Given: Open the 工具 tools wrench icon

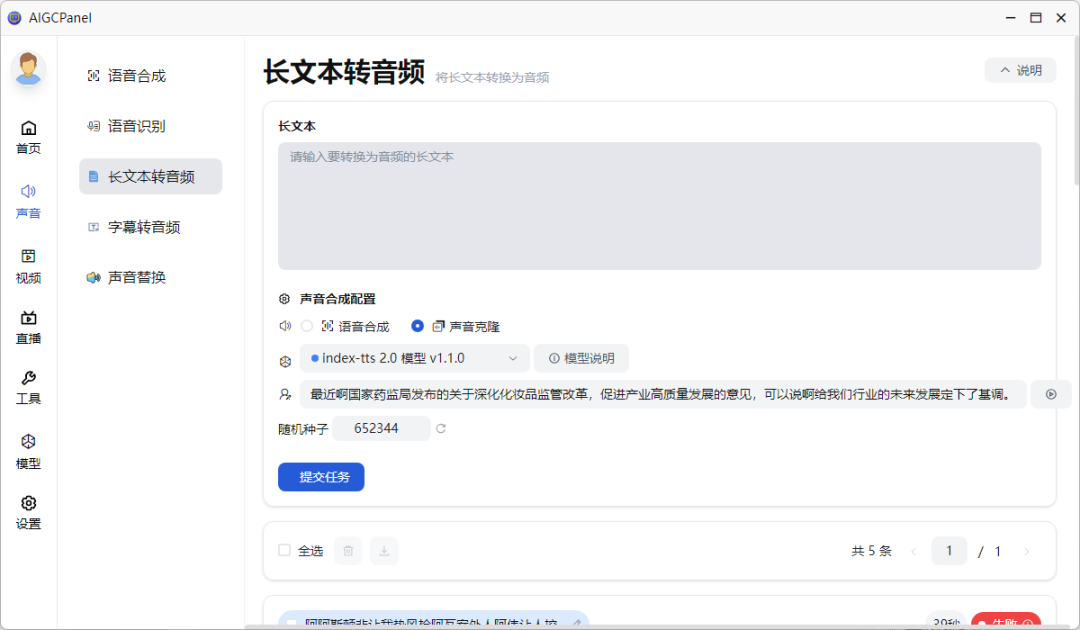Looking at the screenshot, I should [28, 379].
